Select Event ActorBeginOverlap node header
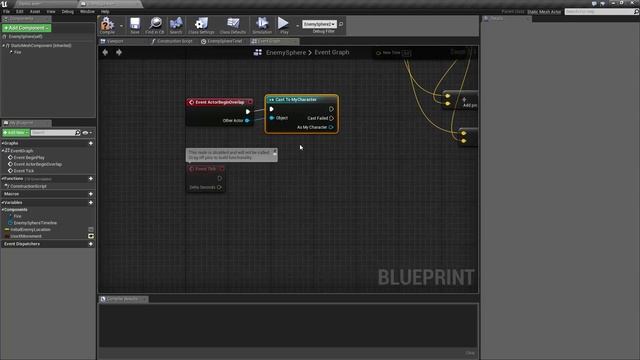The height and width of the screenshot is (360, 640). pyautogui.click(x=220, y=102)
